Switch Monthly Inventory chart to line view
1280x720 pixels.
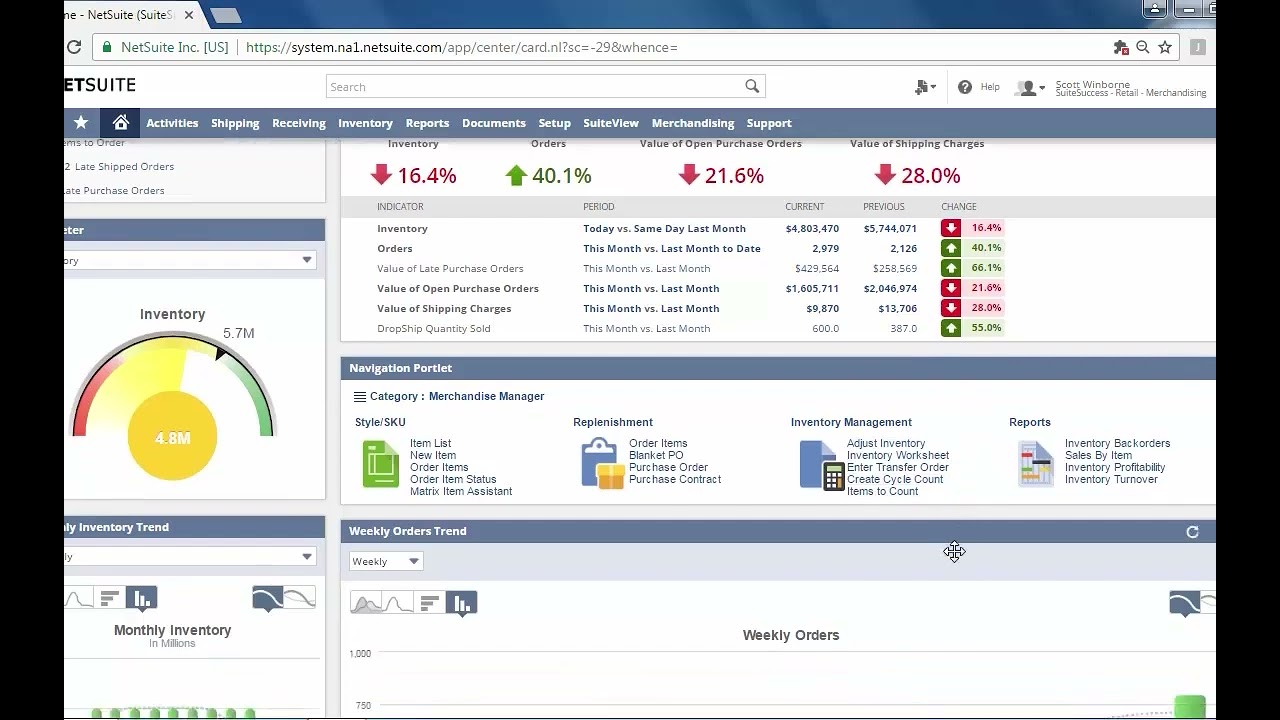click(x=79, y=599)
